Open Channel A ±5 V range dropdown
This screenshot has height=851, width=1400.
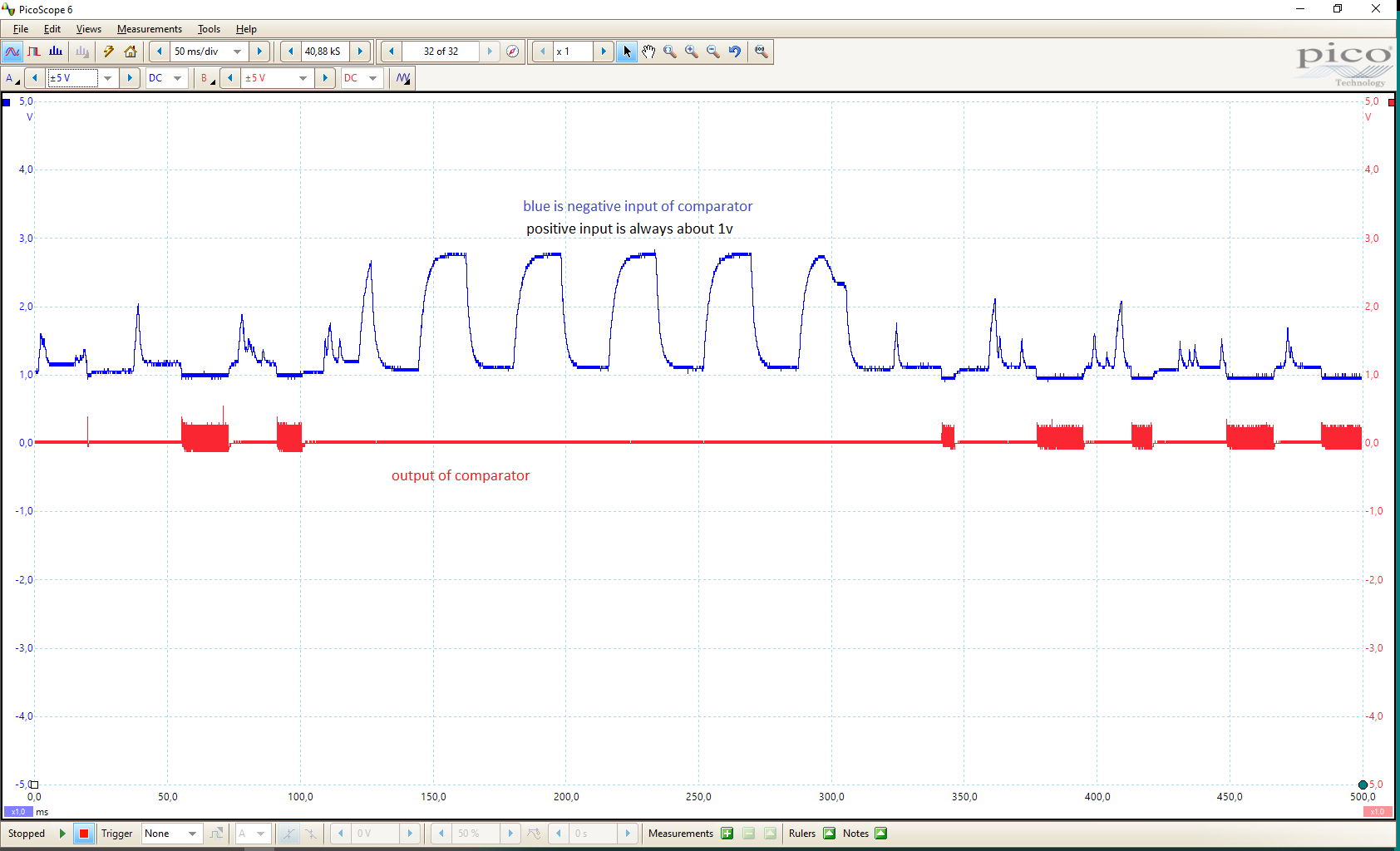(x=107, y=78)
